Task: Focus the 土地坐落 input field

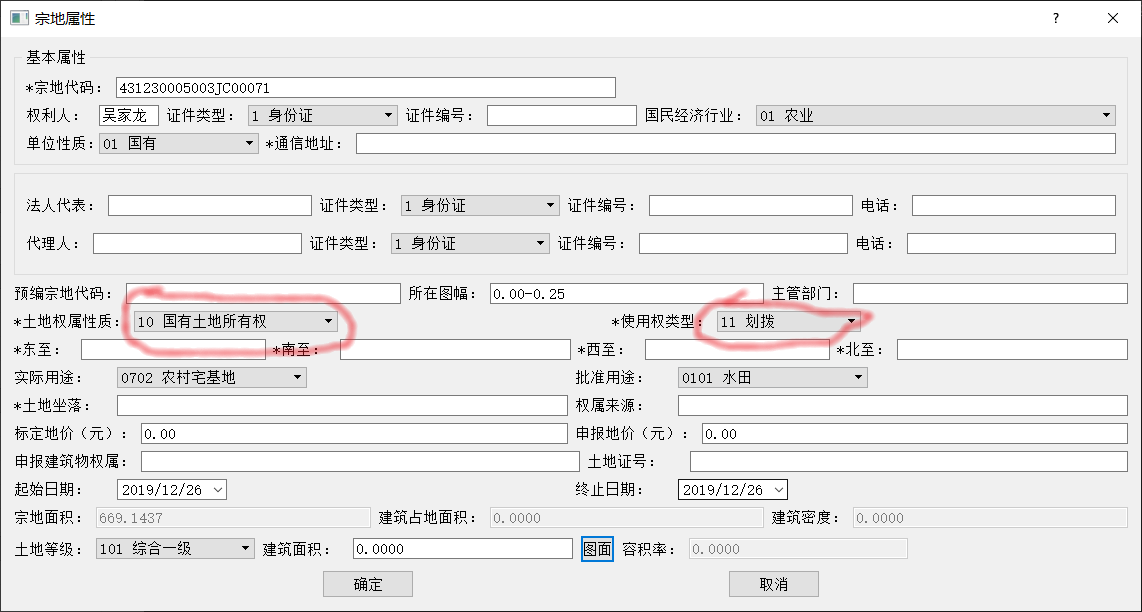Action: [x=342, y=405]
